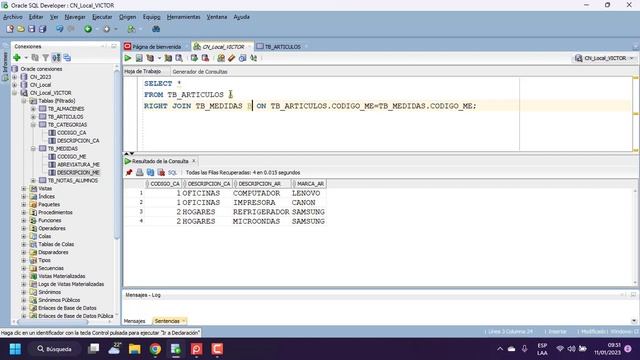Click the pencil Clear icon in worksheet toolbar

[231, 58]
